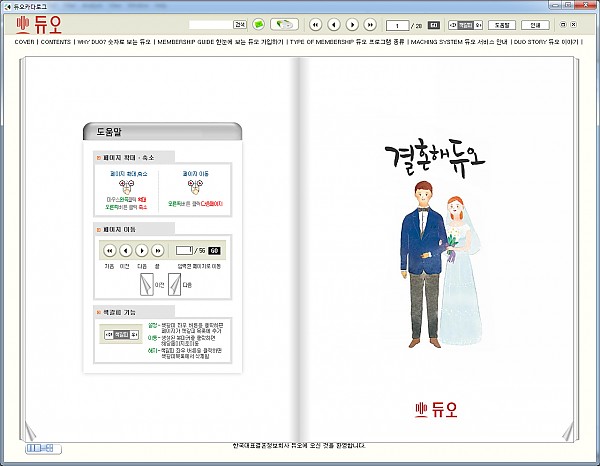Open the CONTENTS menu item
600x466 pixels.
point(55,42)
